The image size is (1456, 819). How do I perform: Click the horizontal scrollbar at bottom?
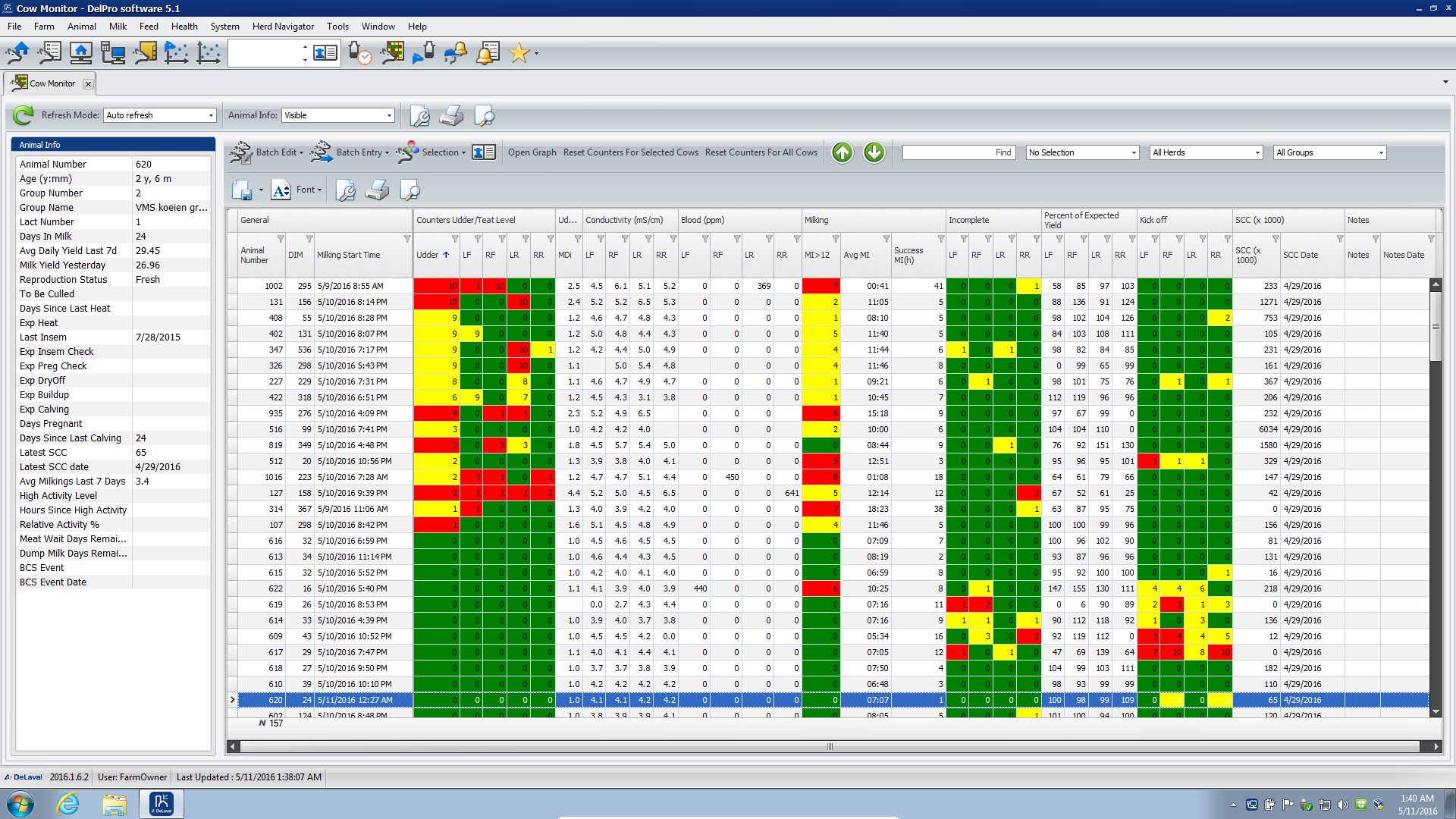coord(832,744)
